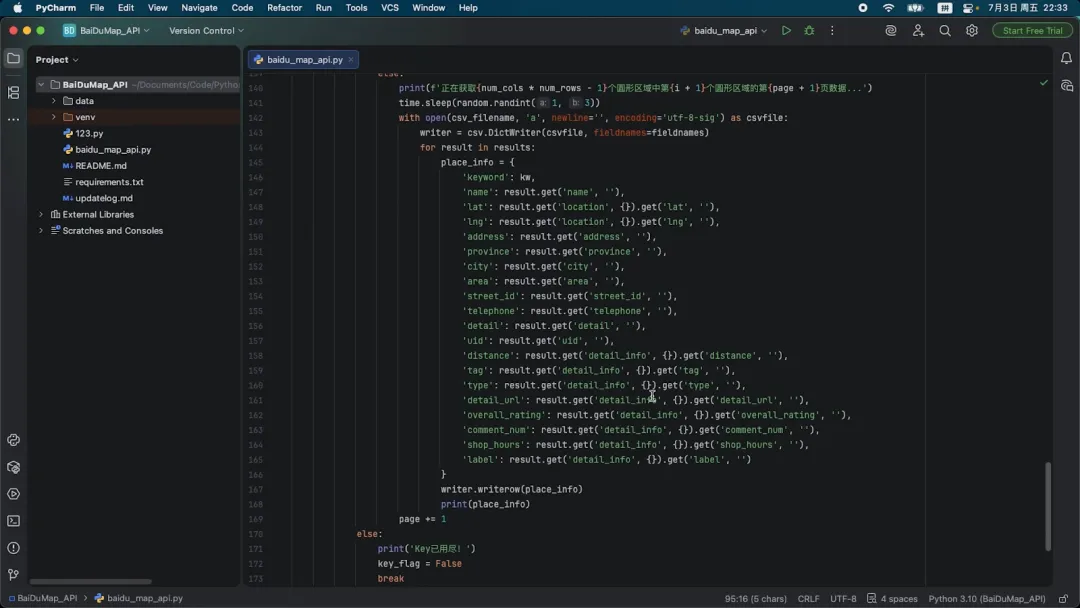The height and width of the screenshot is (608, 1080).
Task: Open the Refactor menu
Action: (284, 8)
